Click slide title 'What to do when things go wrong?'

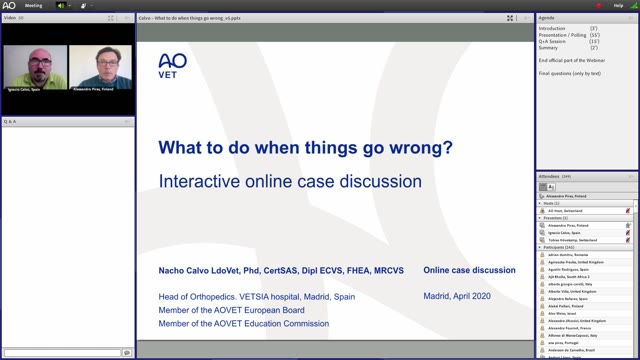click(305, 147)
